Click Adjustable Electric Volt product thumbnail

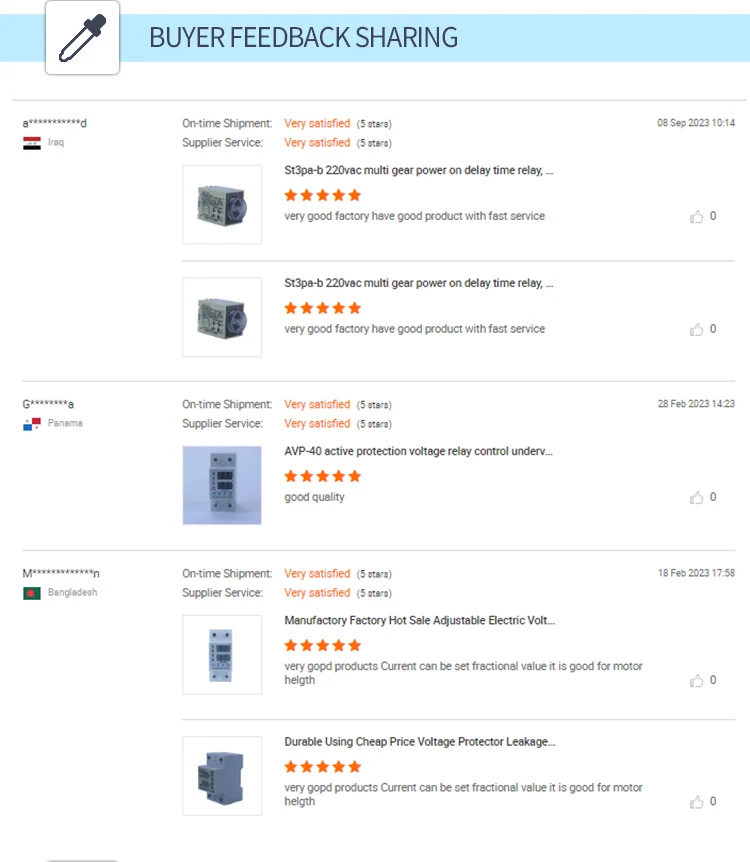click(222, 655)
